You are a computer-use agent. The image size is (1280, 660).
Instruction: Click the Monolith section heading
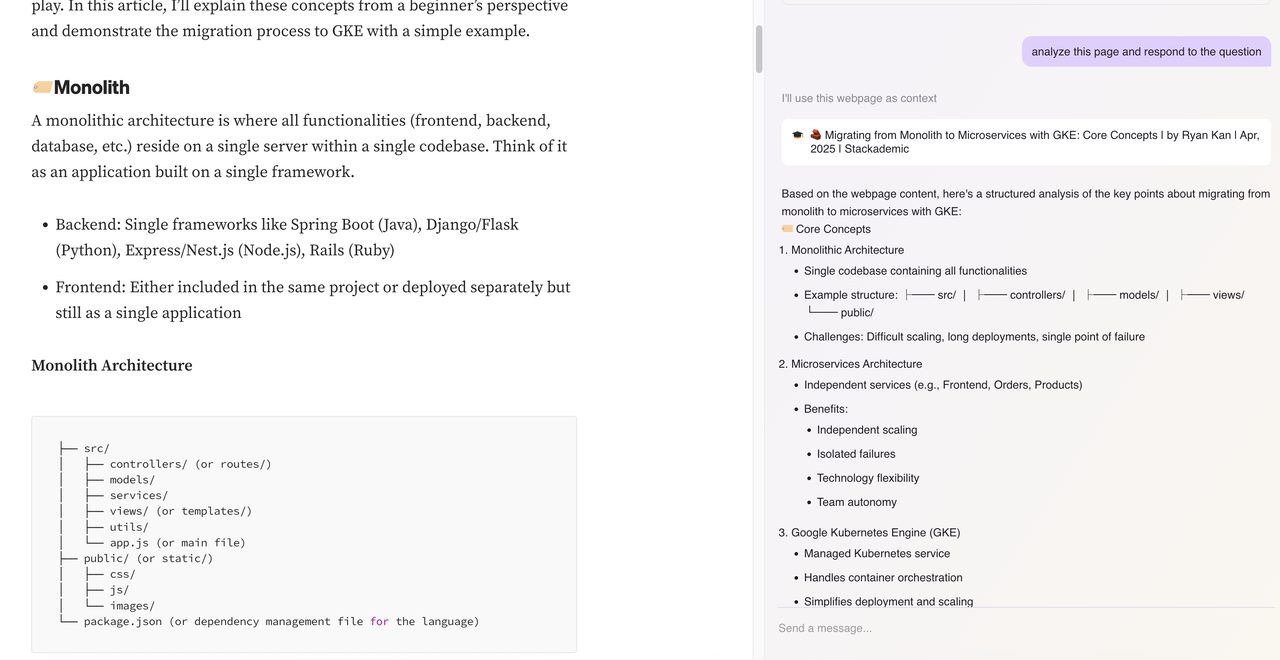point(91,87)
